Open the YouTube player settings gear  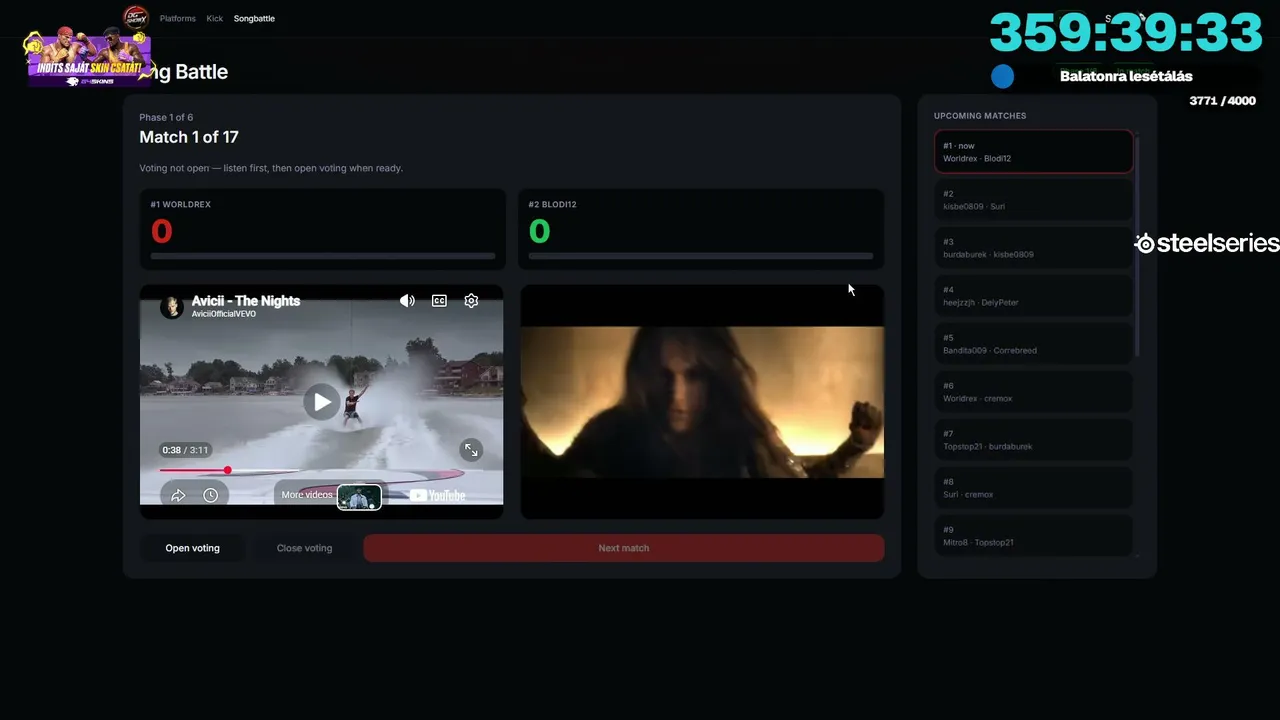point(471,301)
